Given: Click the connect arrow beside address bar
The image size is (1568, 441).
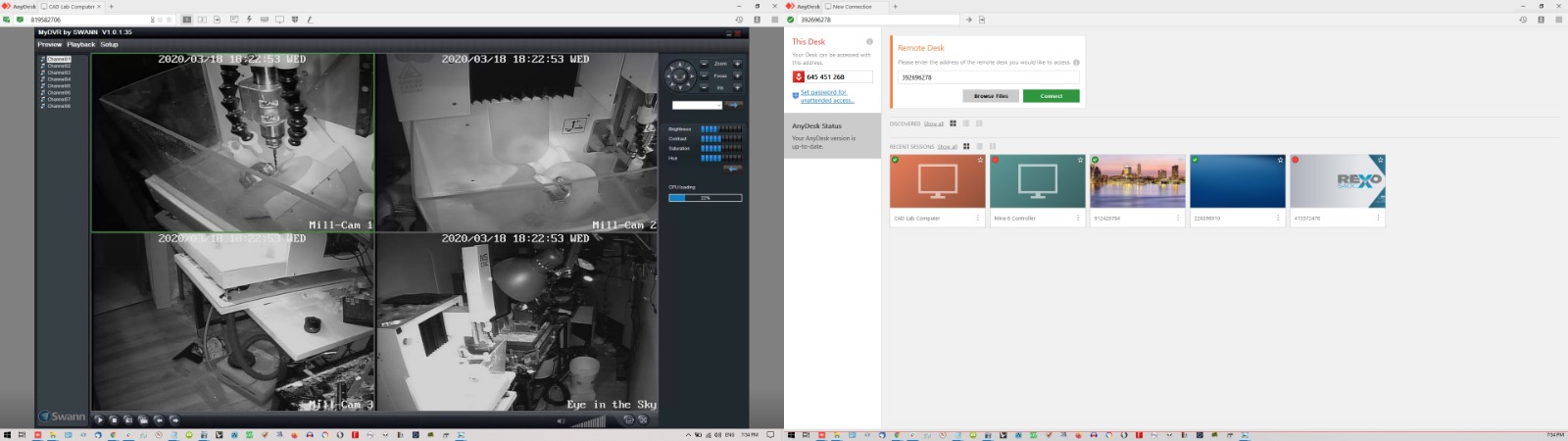Looking at the screenshot, I should pyautogui.click(x=968, y=20).
